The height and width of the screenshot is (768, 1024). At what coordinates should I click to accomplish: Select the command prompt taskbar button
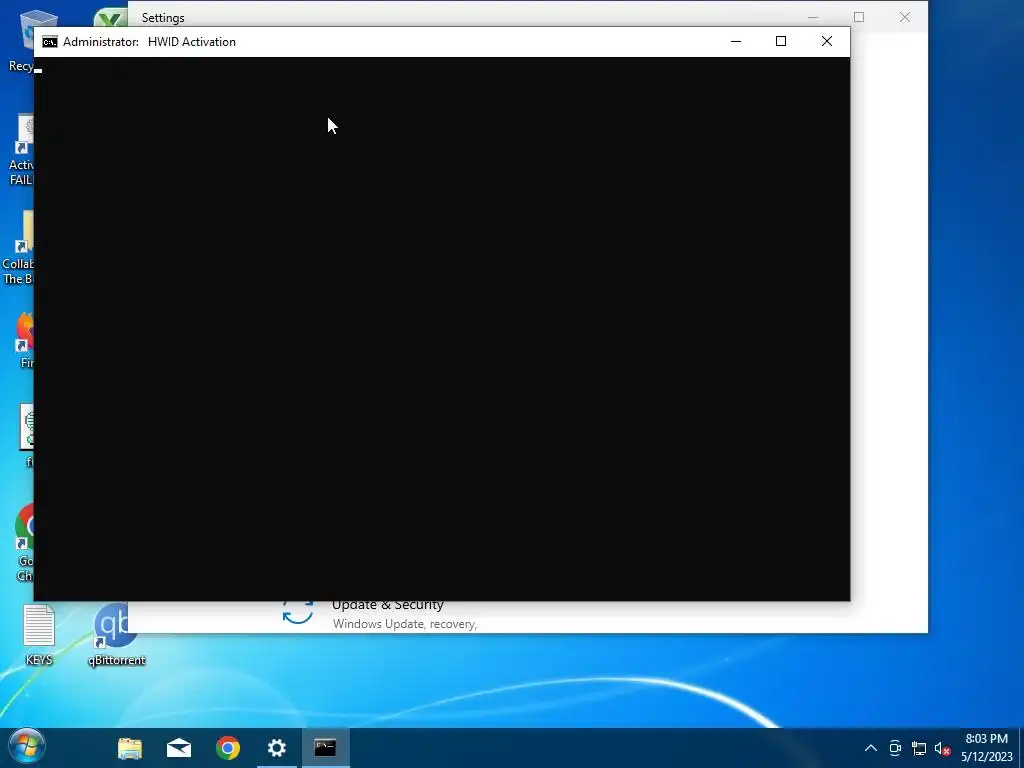point(325,748)
